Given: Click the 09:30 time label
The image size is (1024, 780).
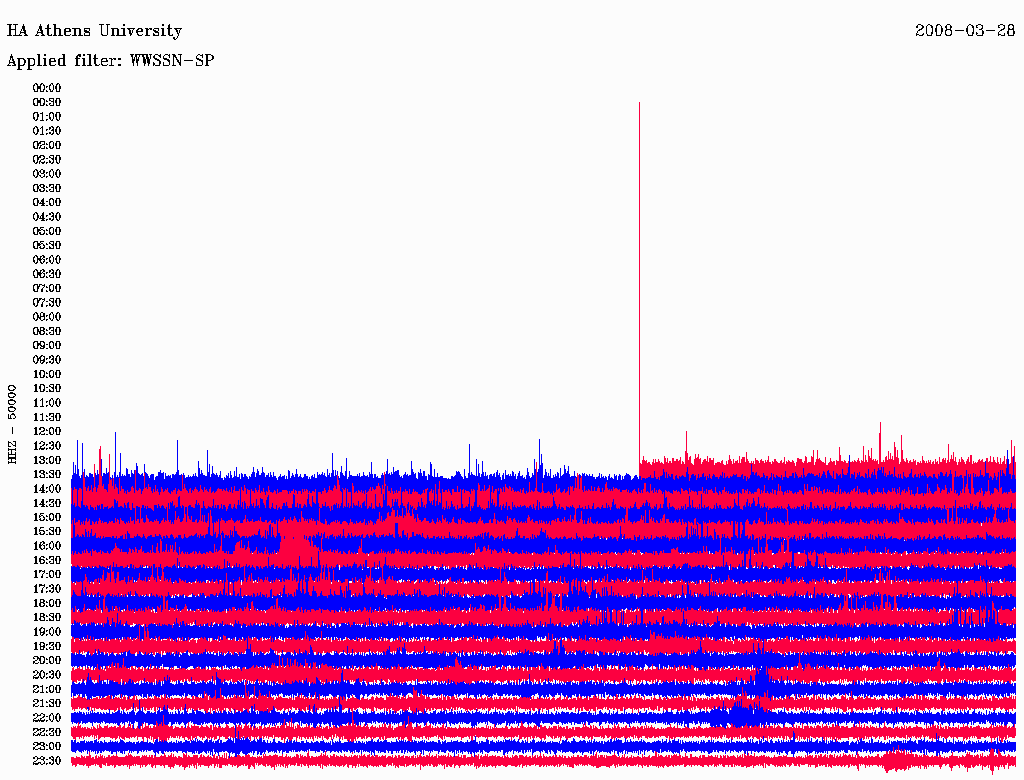Looking at the screenshot, I should coord(47,360).
